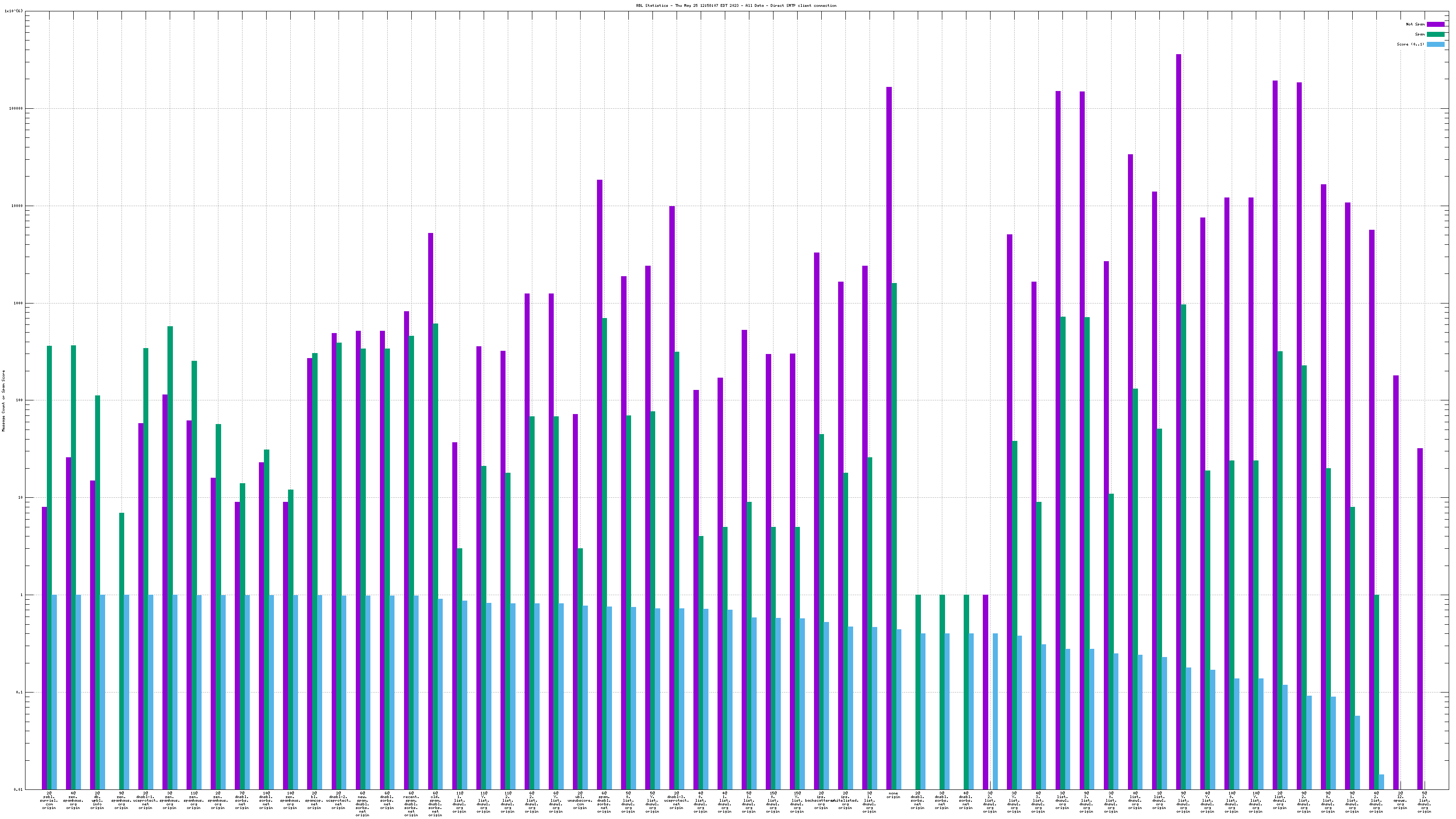Click the bl.spamcop.net origin axis label
Image resolution: width=1456 pixels, height=819 pixels.
[314, 800]
